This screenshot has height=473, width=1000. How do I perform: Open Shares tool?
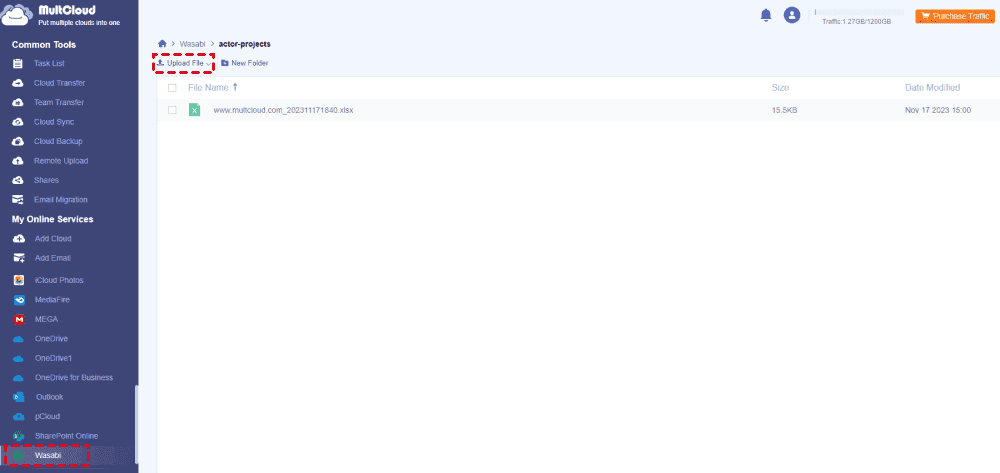click(47, 180)
